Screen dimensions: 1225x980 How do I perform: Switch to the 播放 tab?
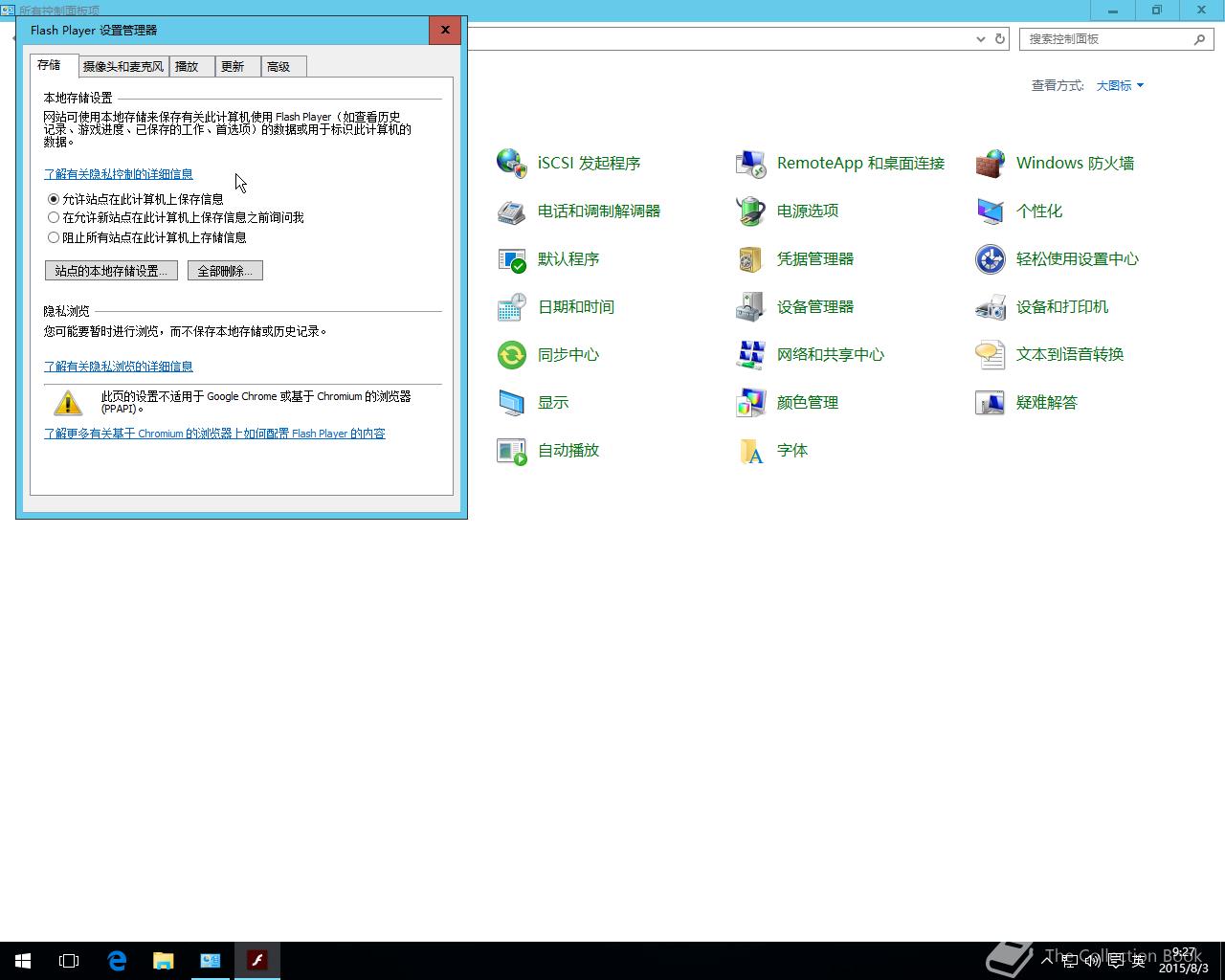coord(192,66)
